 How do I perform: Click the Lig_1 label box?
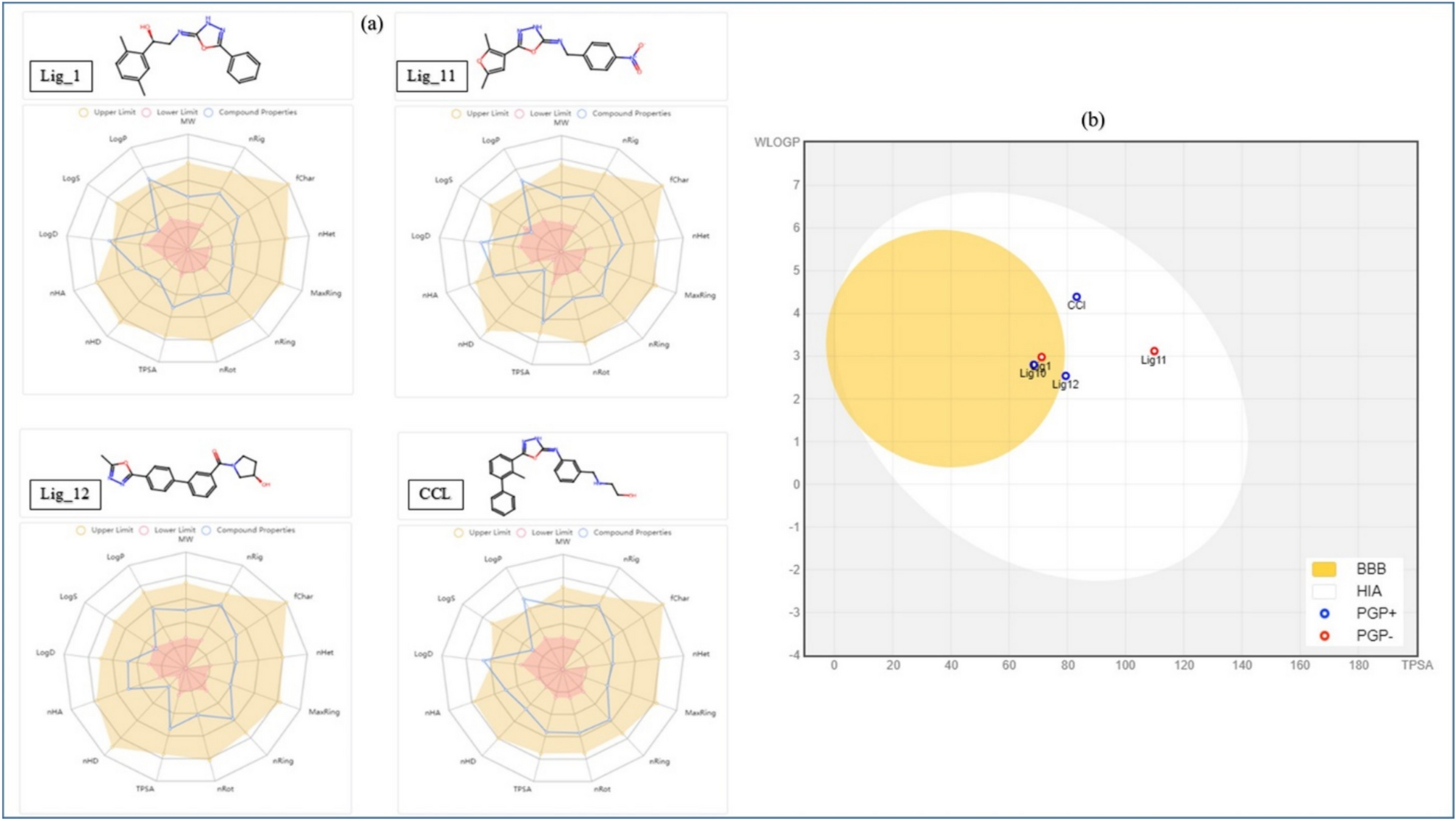[61, 76]
